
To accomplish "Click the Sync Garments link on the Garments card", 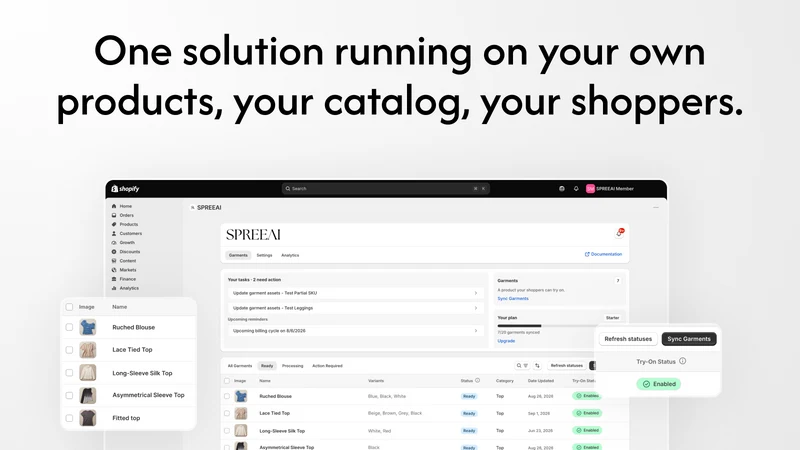I will point(513,298).
